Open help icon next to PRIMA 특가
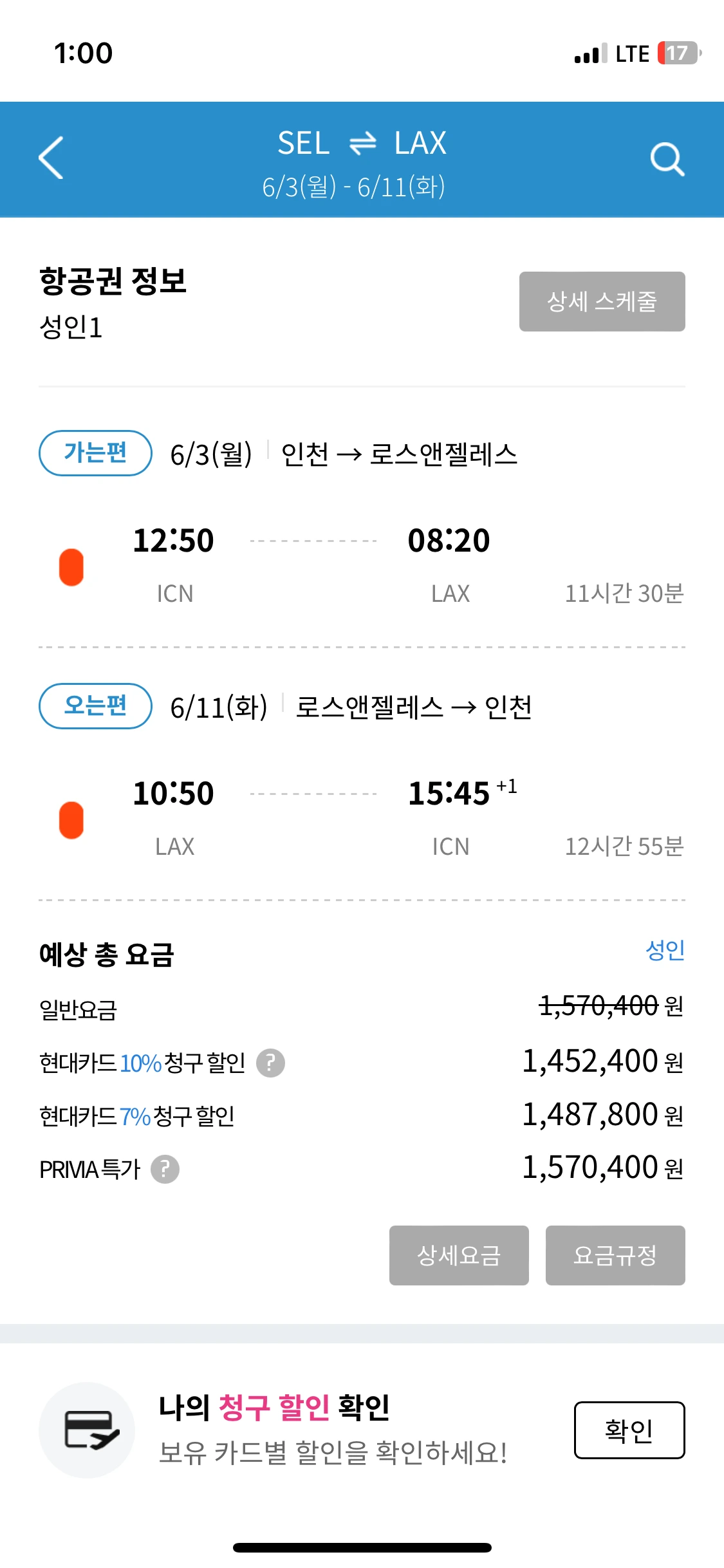This screenshot has width=724, height=1568. tap(165, 1169)
